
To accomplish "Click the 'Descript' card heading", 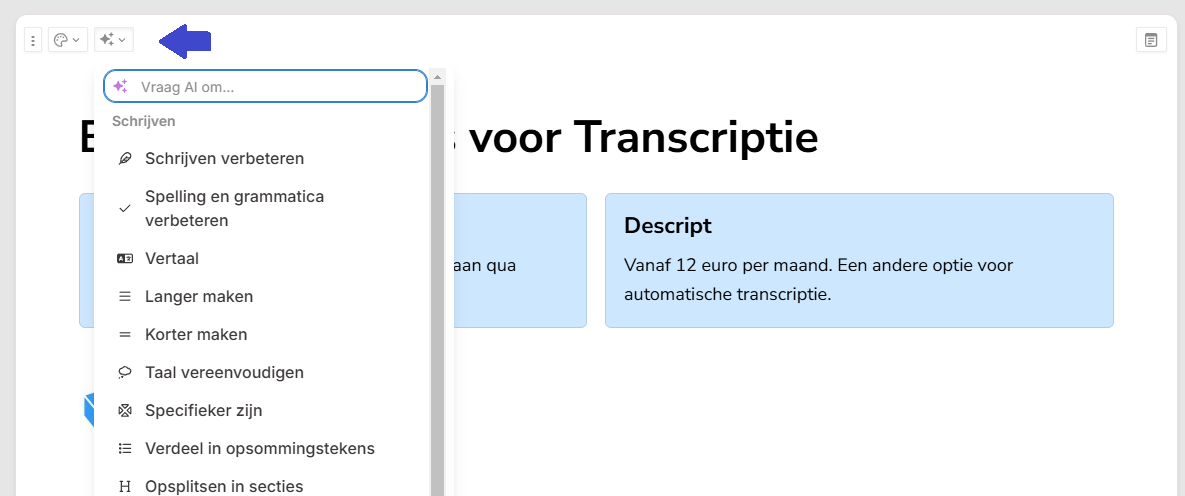I will 667,226.
